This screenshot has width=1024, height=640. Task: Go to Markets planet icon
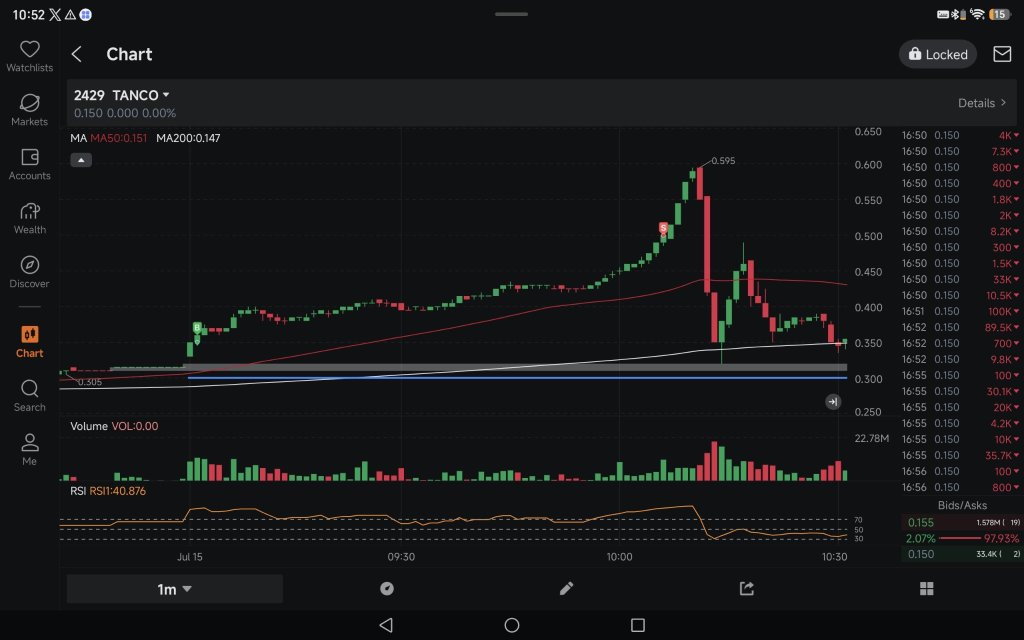(29, 103)
